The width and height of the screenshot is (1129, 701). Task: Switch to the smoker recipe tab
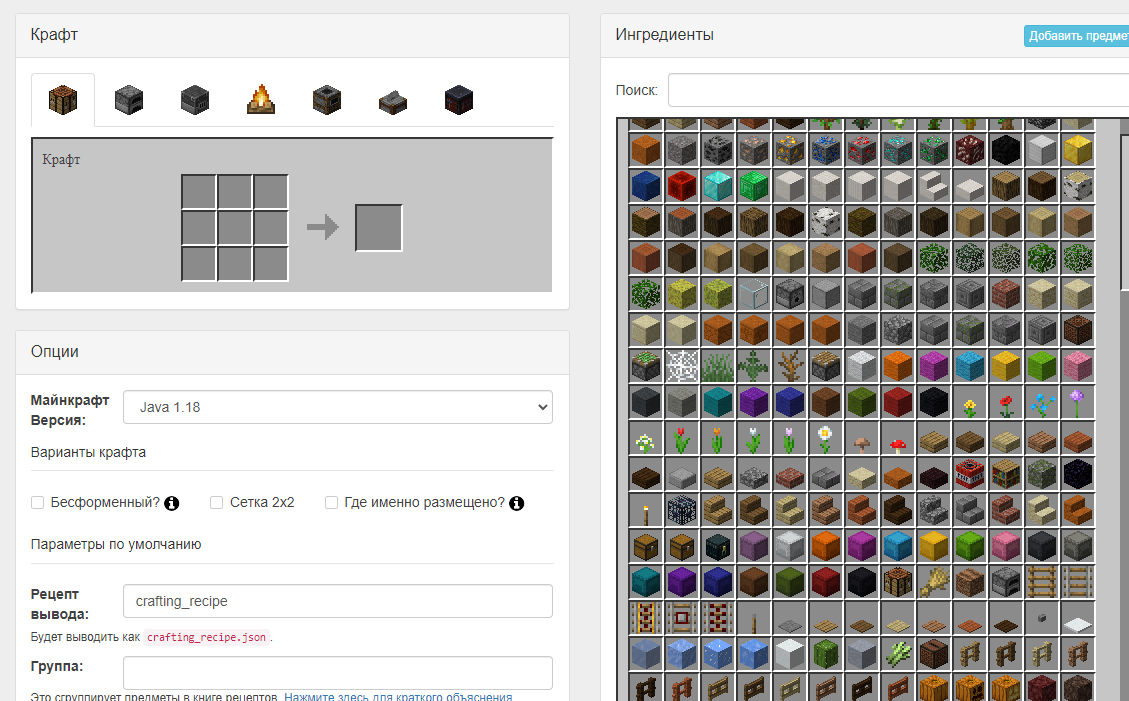327,100
